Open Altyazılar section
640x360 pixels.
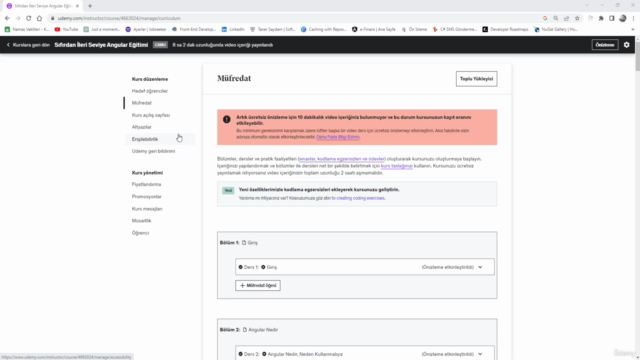[142, 127]
